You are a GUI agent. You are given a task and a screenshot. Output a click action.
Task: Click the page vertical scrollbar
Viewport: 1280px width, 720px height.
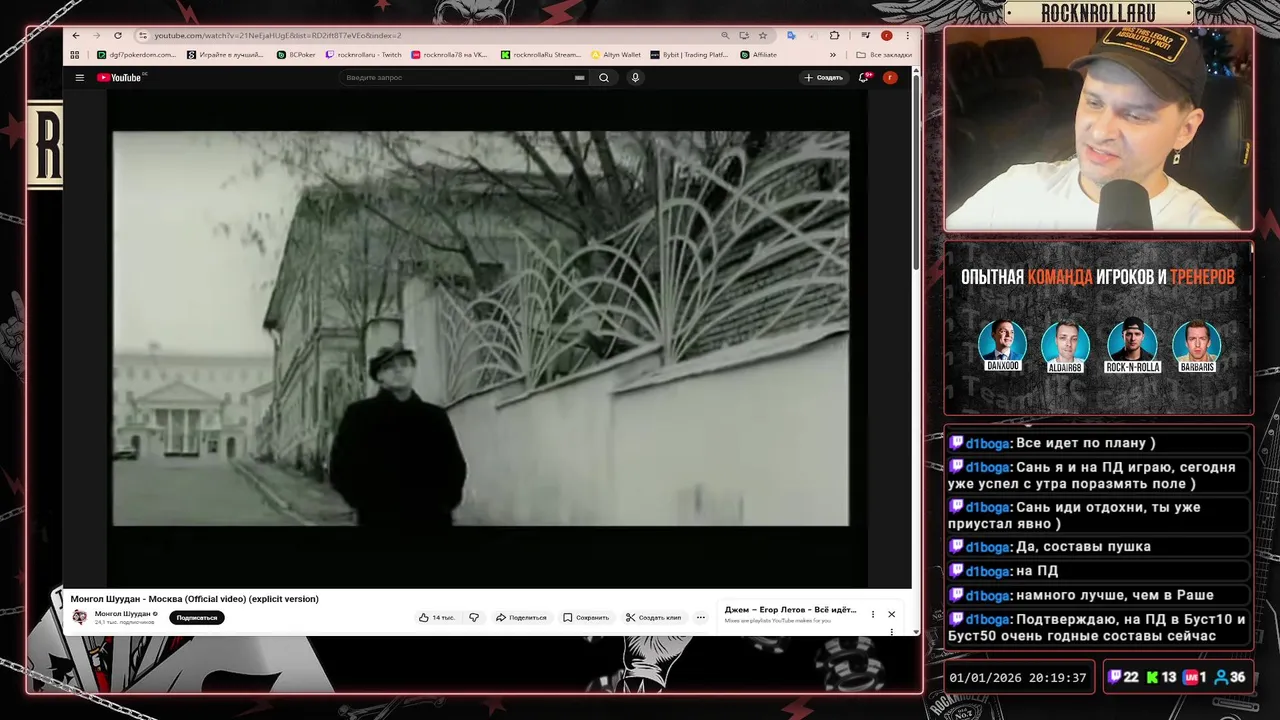click(915, 170)
